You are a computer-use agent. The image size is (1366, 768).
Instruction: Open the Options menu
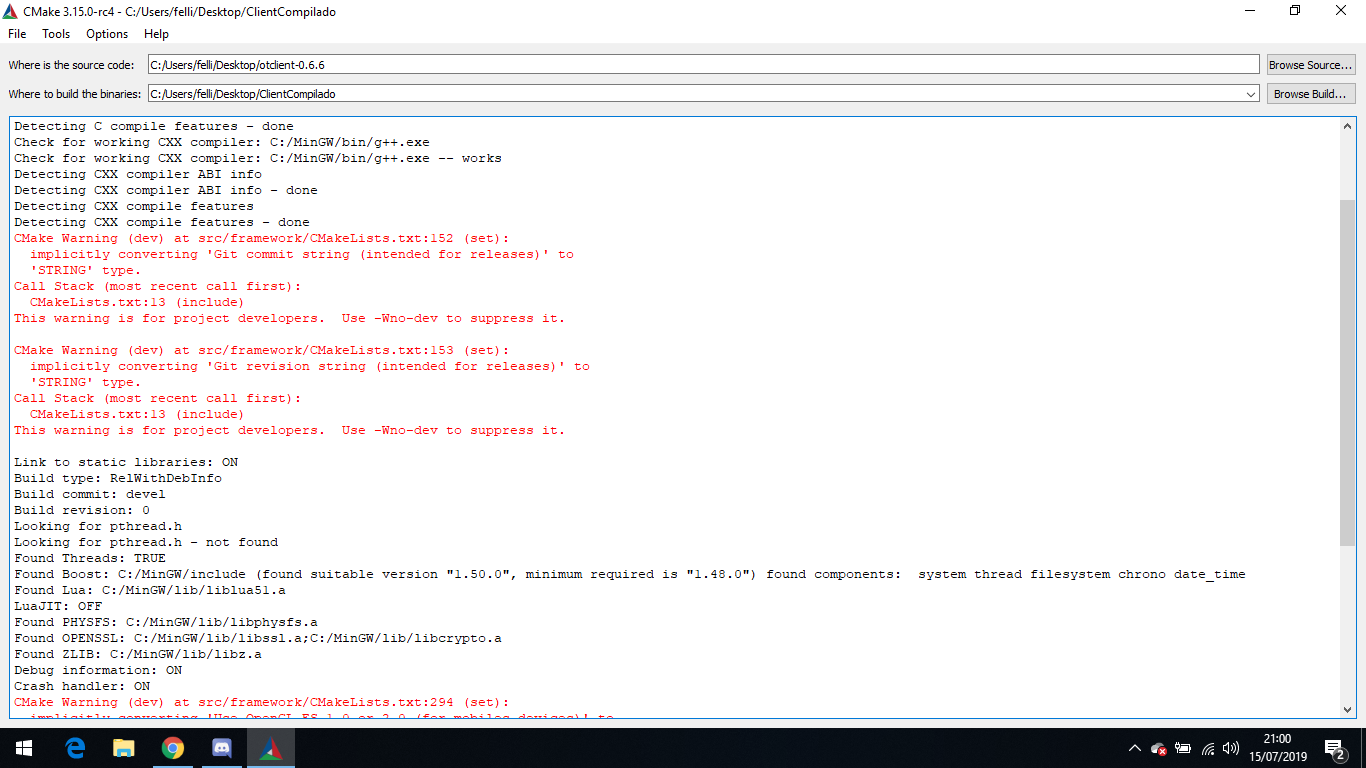pyautogui.click(x=107, y=34)
